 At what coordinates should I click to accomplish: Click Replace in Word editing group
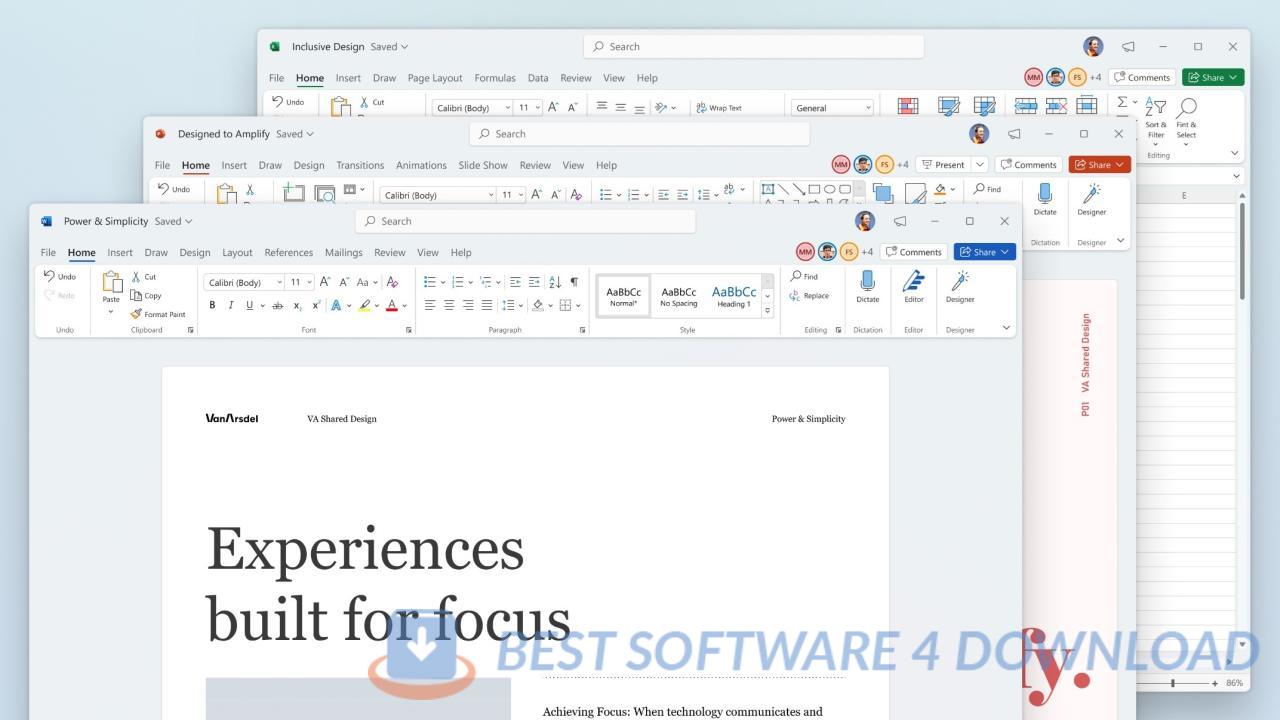809,295
